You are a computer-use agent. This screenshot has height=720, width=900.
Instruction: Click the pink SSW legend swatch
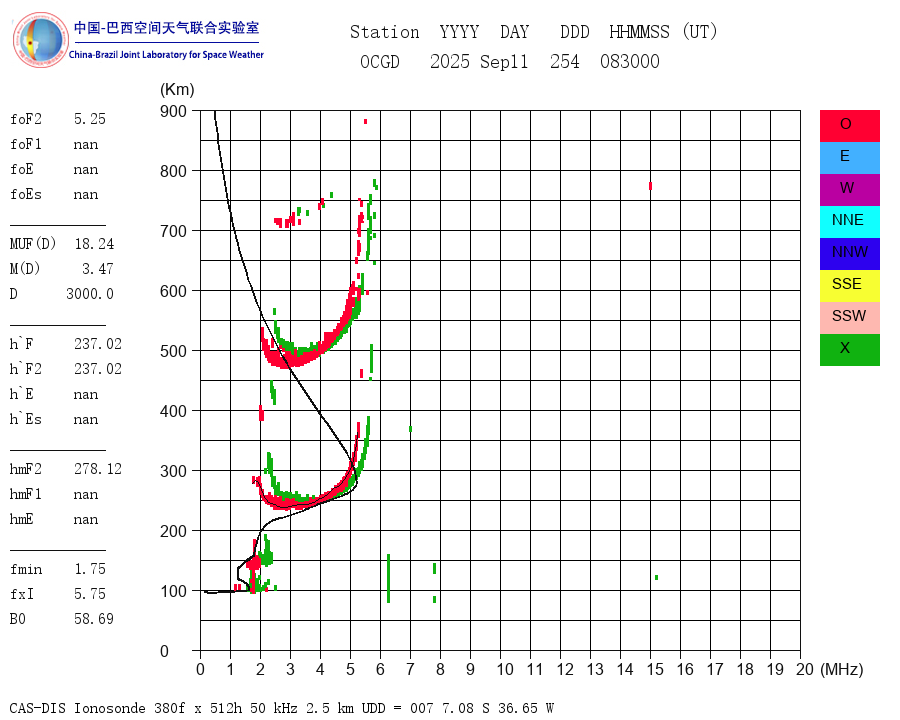(849, 318)
